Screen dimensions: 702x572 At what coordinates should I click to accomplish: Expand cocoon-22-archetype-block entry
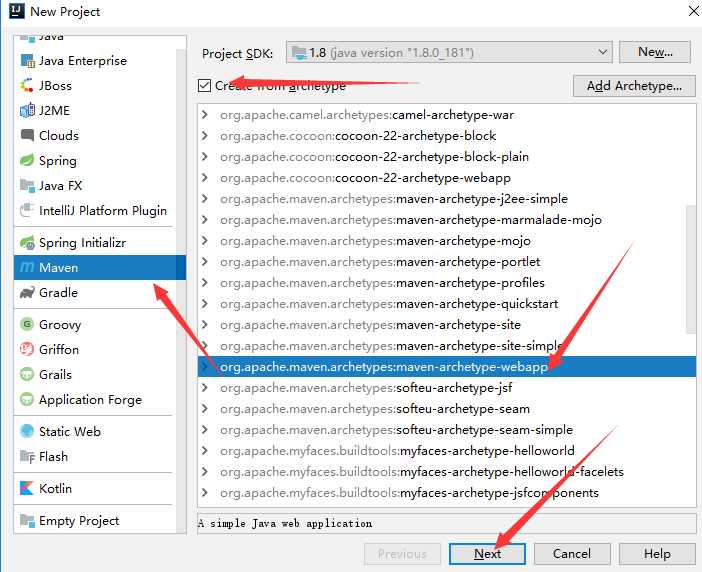coord(205,136)
